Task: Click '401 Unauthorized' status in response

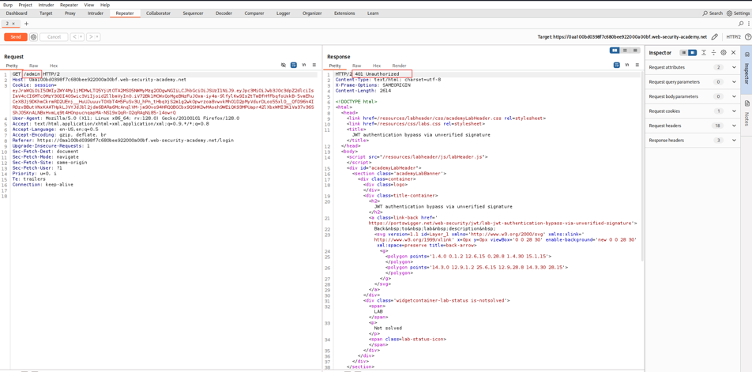Action: coord(377,74)
